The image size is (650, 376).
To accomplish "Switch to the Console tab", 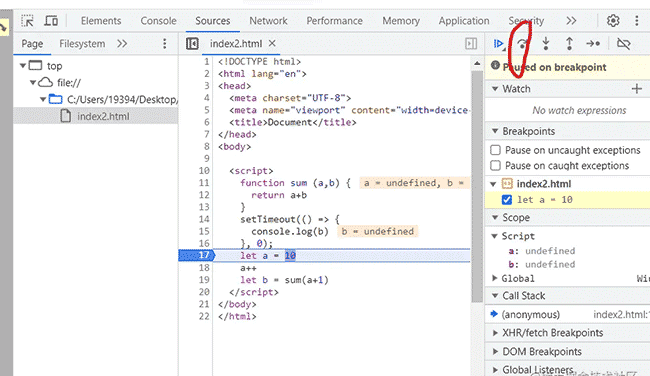I will tap(158, 21).
